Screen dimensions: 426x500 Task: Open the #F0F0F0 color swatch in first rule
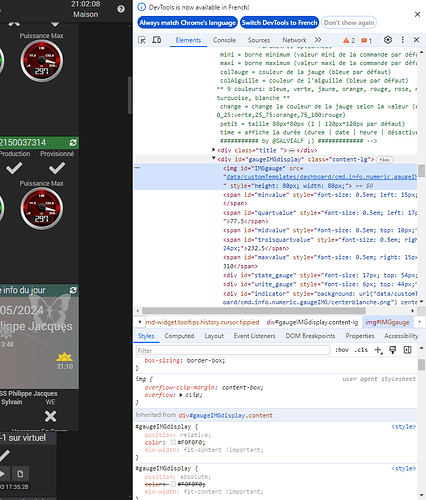coord(173,442)
